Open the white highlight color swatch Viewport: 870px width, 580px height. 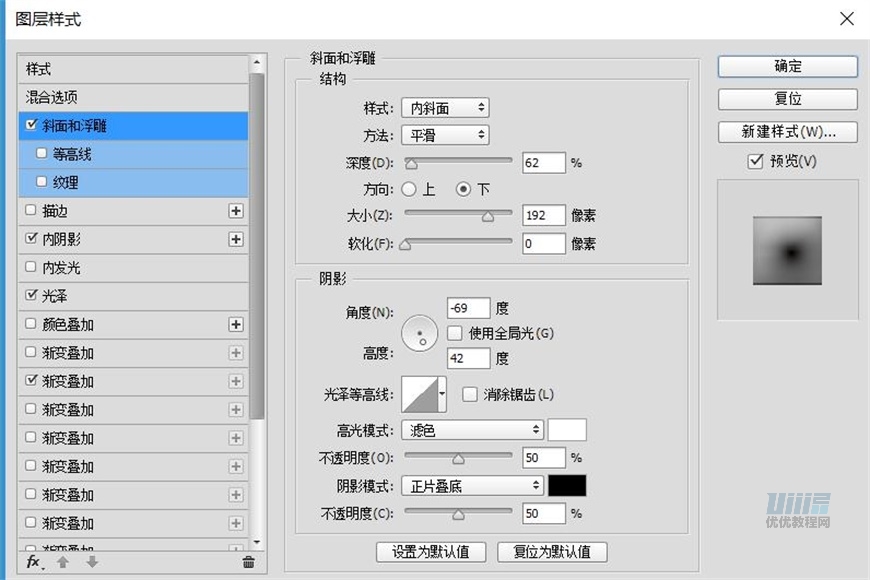[x=567, y=430]
